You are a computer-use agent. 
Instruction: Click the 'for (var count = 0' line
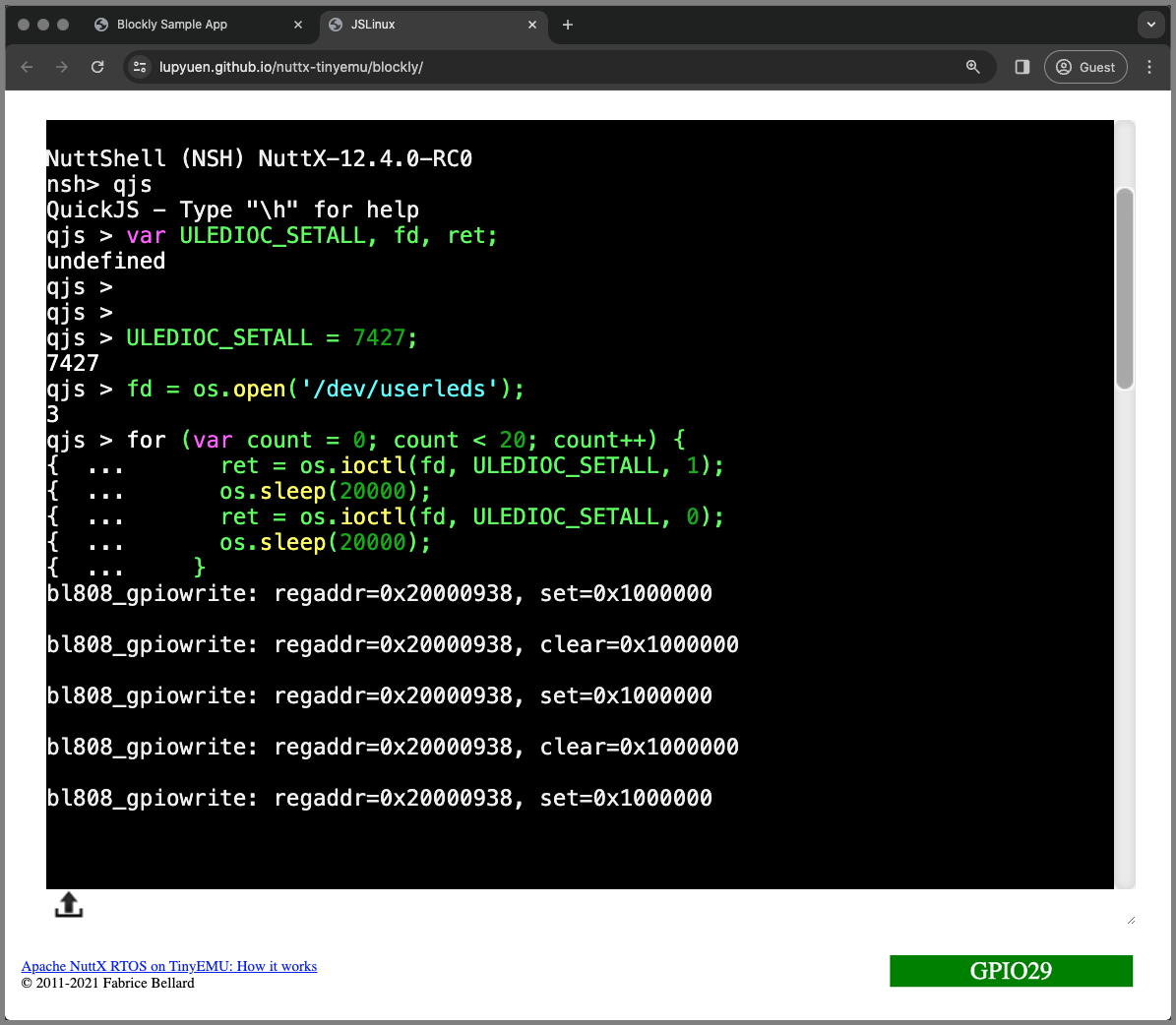click(x=365, y=440)
